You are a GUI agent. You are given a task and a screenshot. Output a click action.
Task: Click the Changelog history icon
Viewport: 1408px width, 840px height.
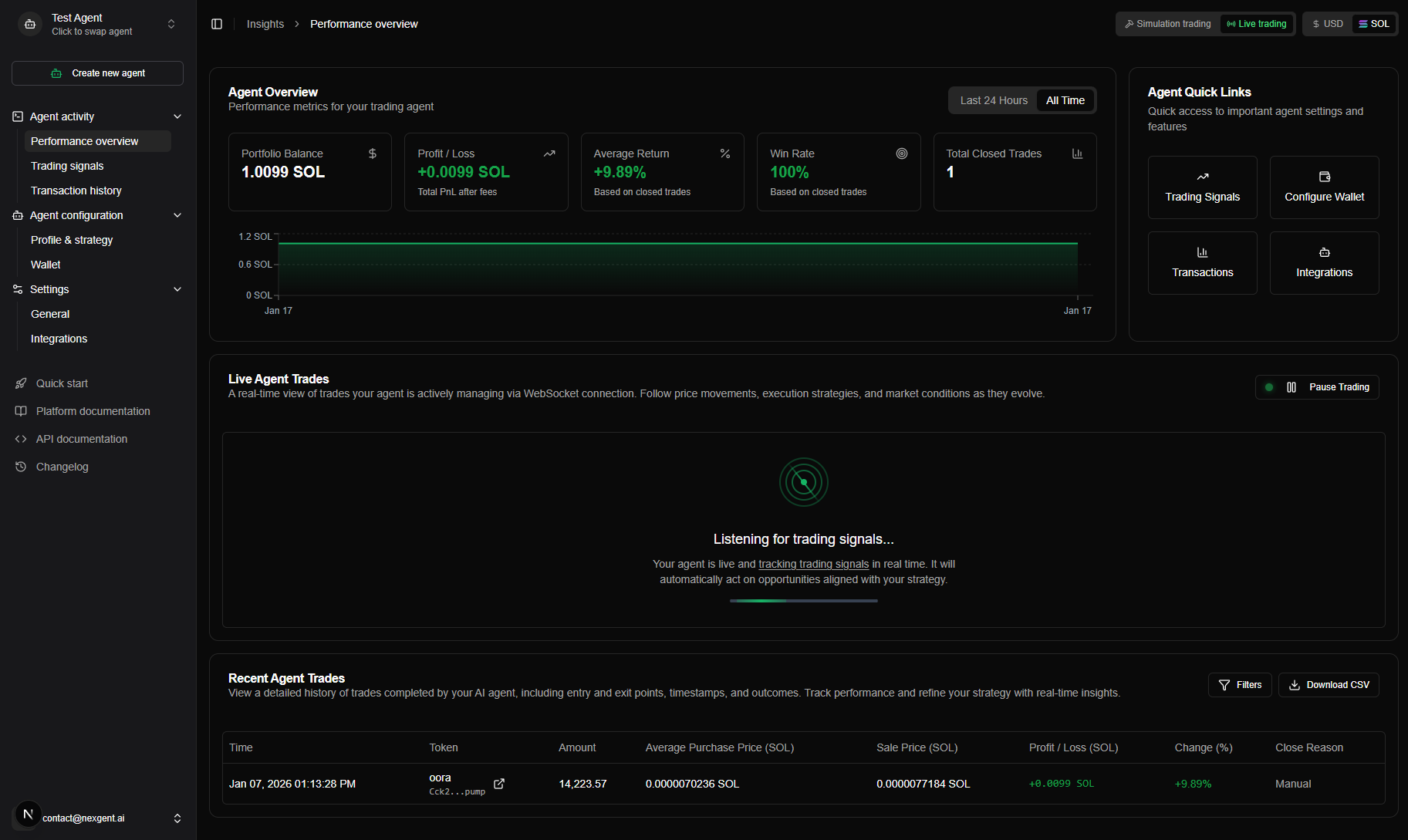pos(21,466)
